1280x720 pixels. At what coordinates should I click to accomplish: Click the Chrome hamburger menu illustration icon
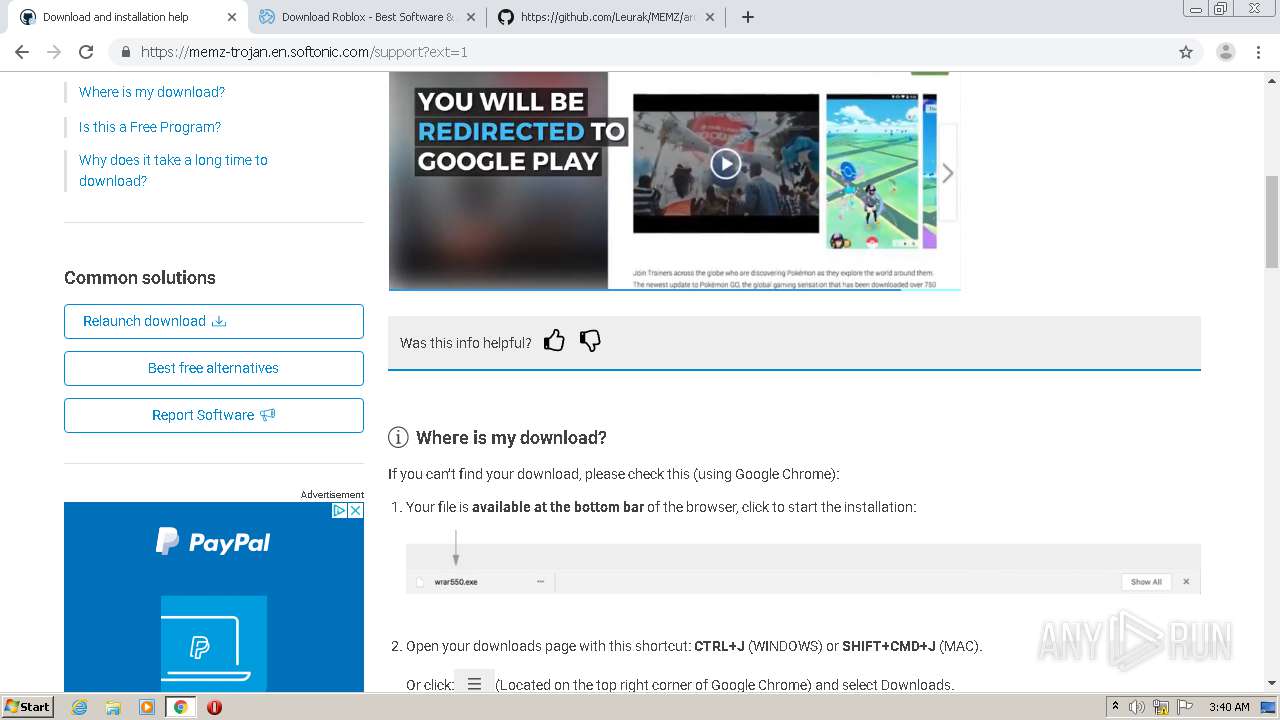pyautogui.click(x=474, y=684)
